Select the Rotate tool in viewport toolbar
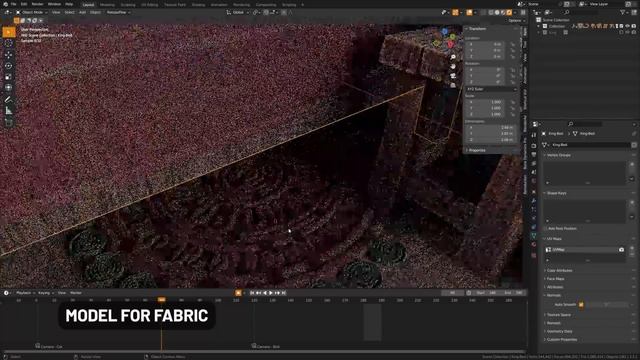 [x=9, y=66]
